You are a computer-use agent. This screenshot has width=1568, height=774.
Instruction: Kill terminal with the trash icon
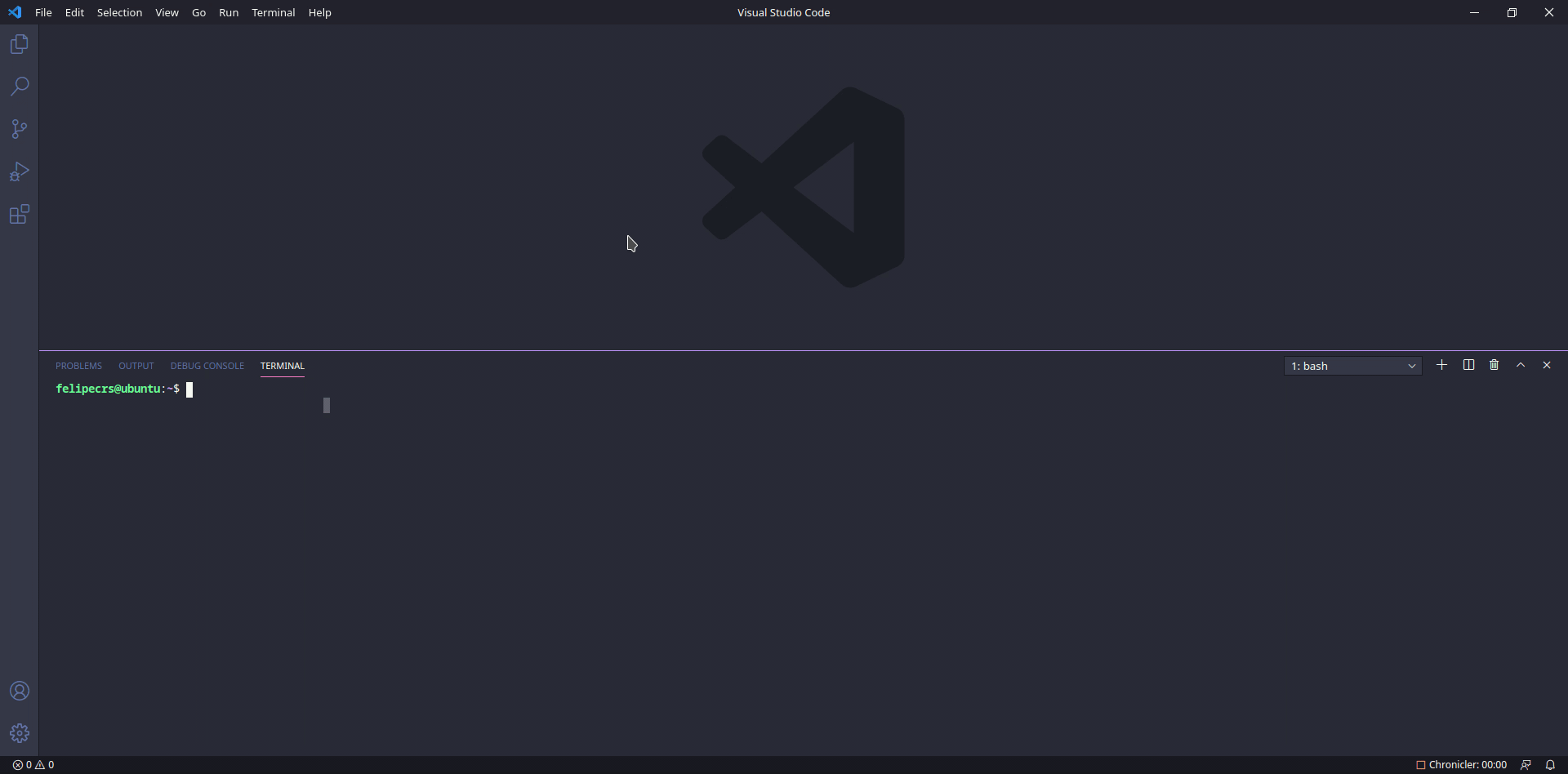tap(1494, 365)
